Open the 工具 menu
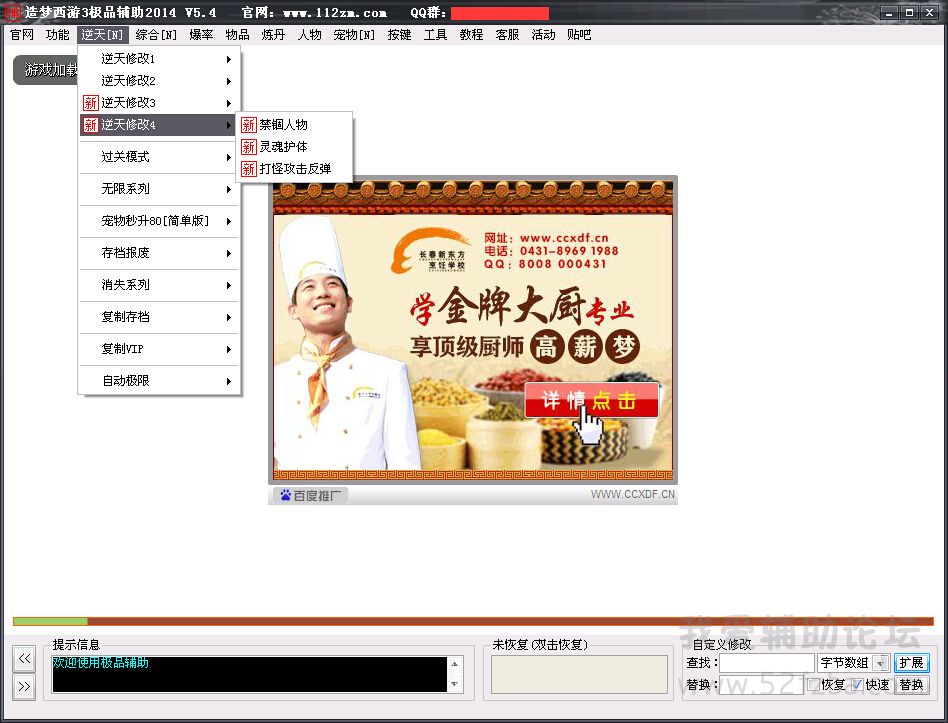This screenshot has width=948, height=723. 435,35
